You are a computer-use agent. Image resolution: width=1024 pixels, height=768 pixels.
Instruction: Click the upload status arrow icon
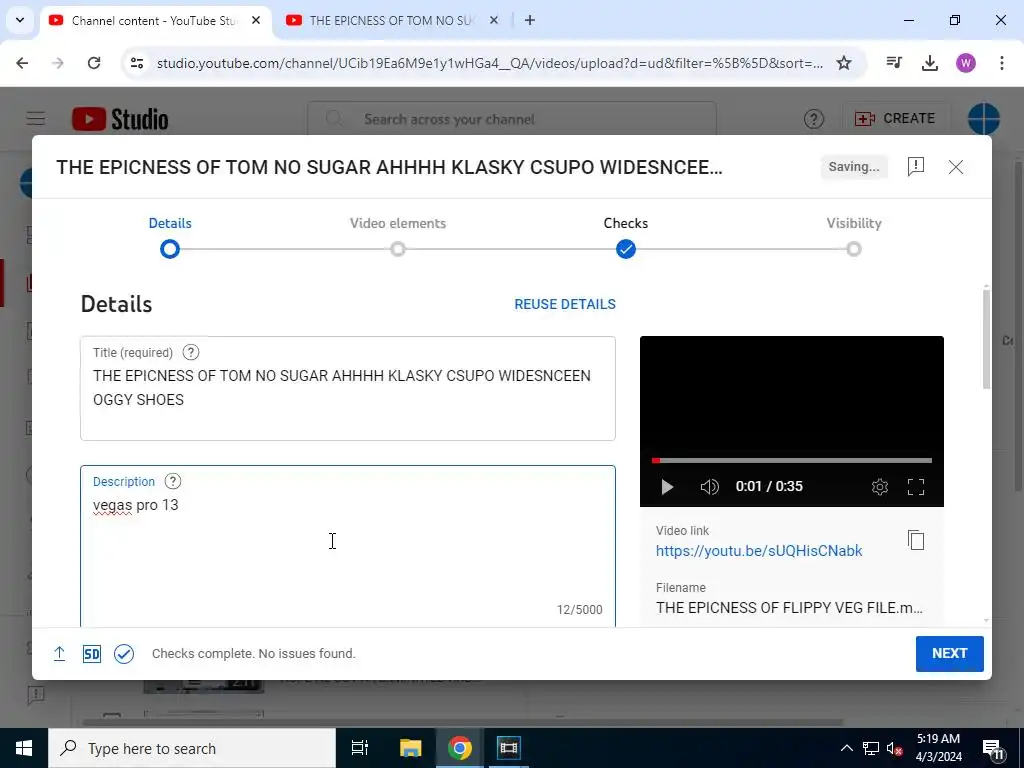(x=59, y=653)
